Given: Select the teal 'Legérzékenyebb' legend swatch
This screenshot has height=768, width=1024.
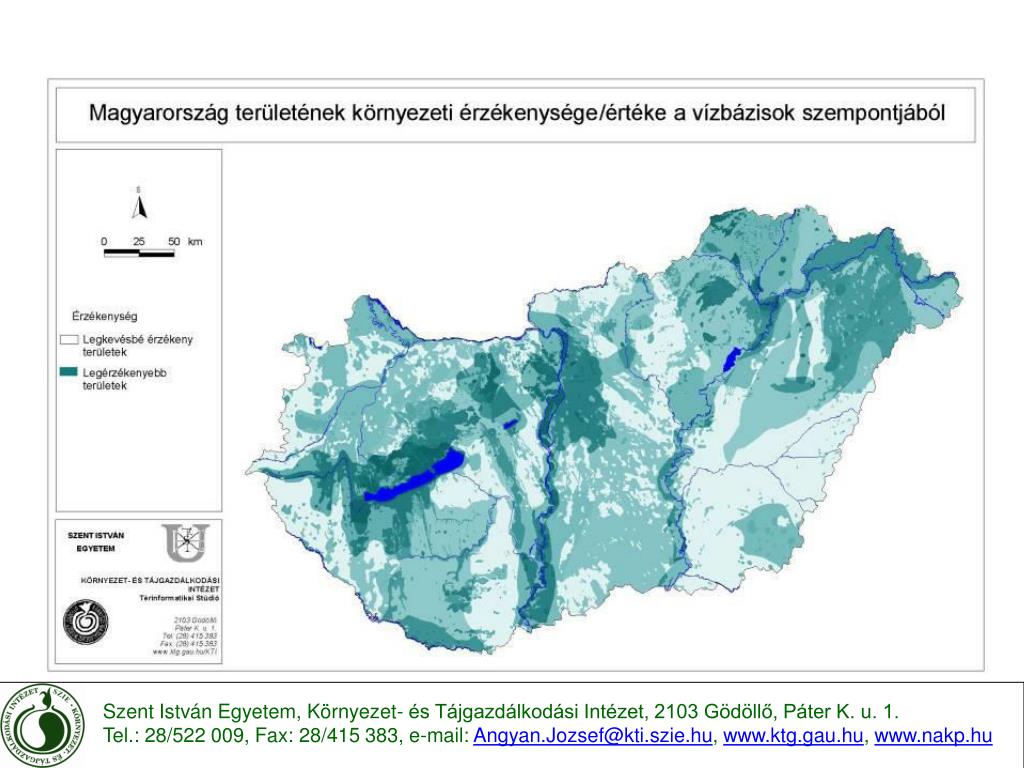Looking at the screenshot, I should [69, 372].
